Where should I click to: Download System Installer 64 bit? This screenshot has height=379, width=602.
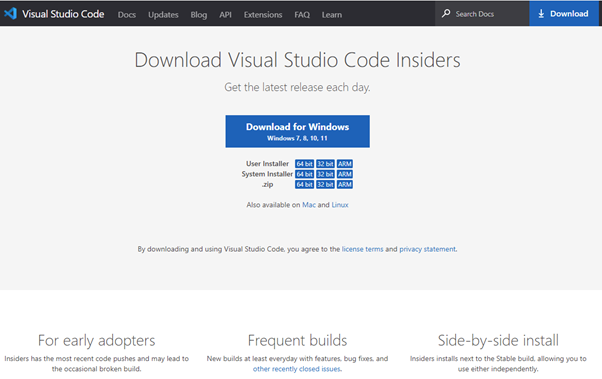pyautogui.click(x=304, y=174)
